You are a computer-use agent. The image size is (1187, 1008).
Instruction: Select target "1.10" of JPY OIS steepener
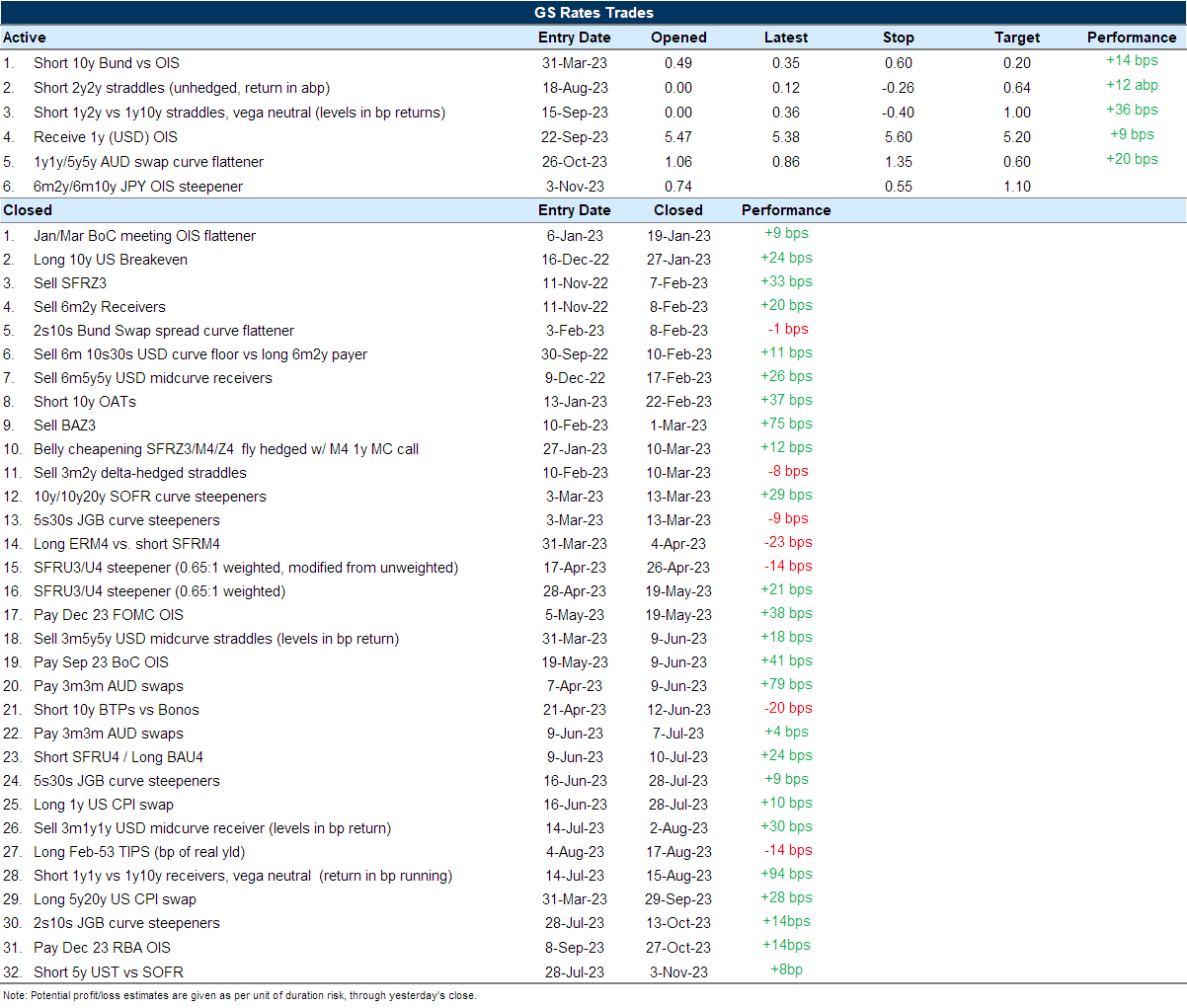click(1017, 187)
